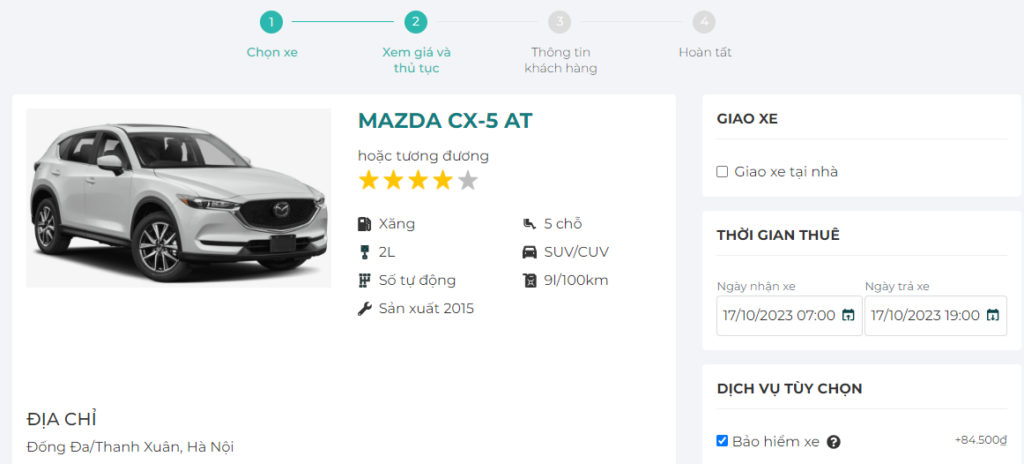1024x464 pixels.
Task: Go to step 3 Thông tin khách hàng
Action: (x=560, y=21)
